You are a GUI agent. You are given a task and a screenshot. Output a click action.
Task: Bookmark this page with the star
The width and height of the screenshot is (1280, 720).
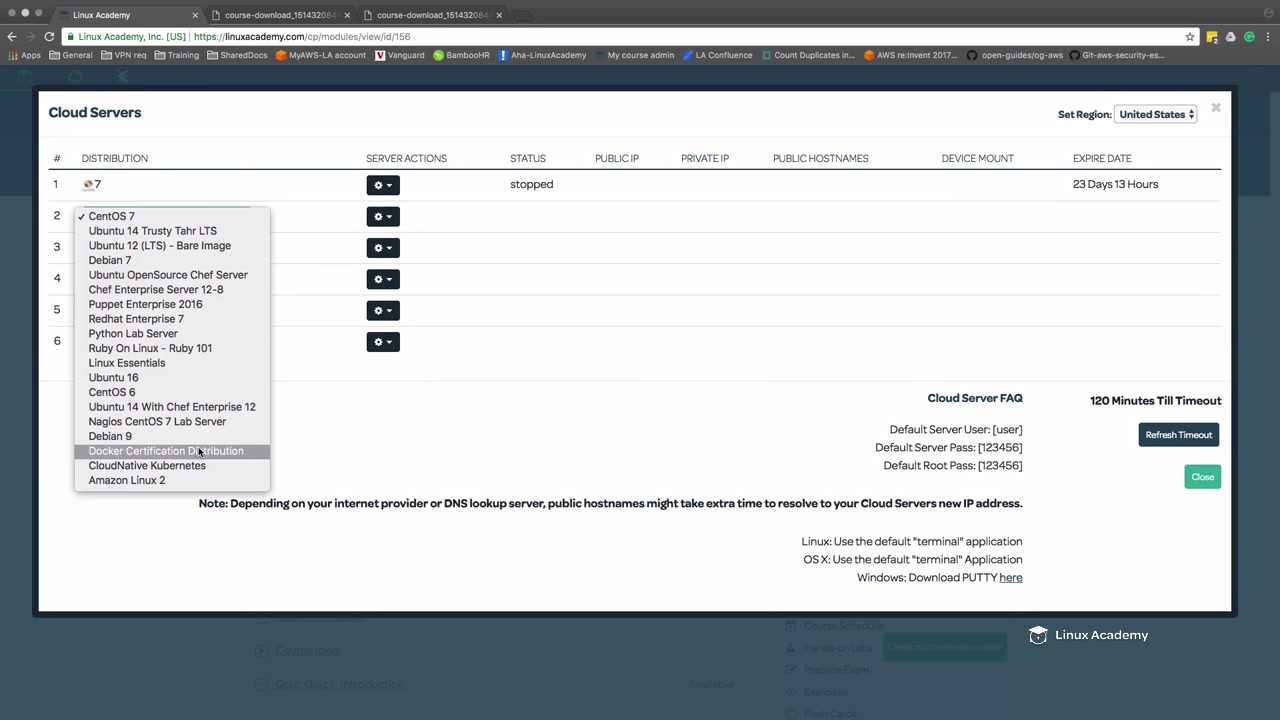point(1189,37)
